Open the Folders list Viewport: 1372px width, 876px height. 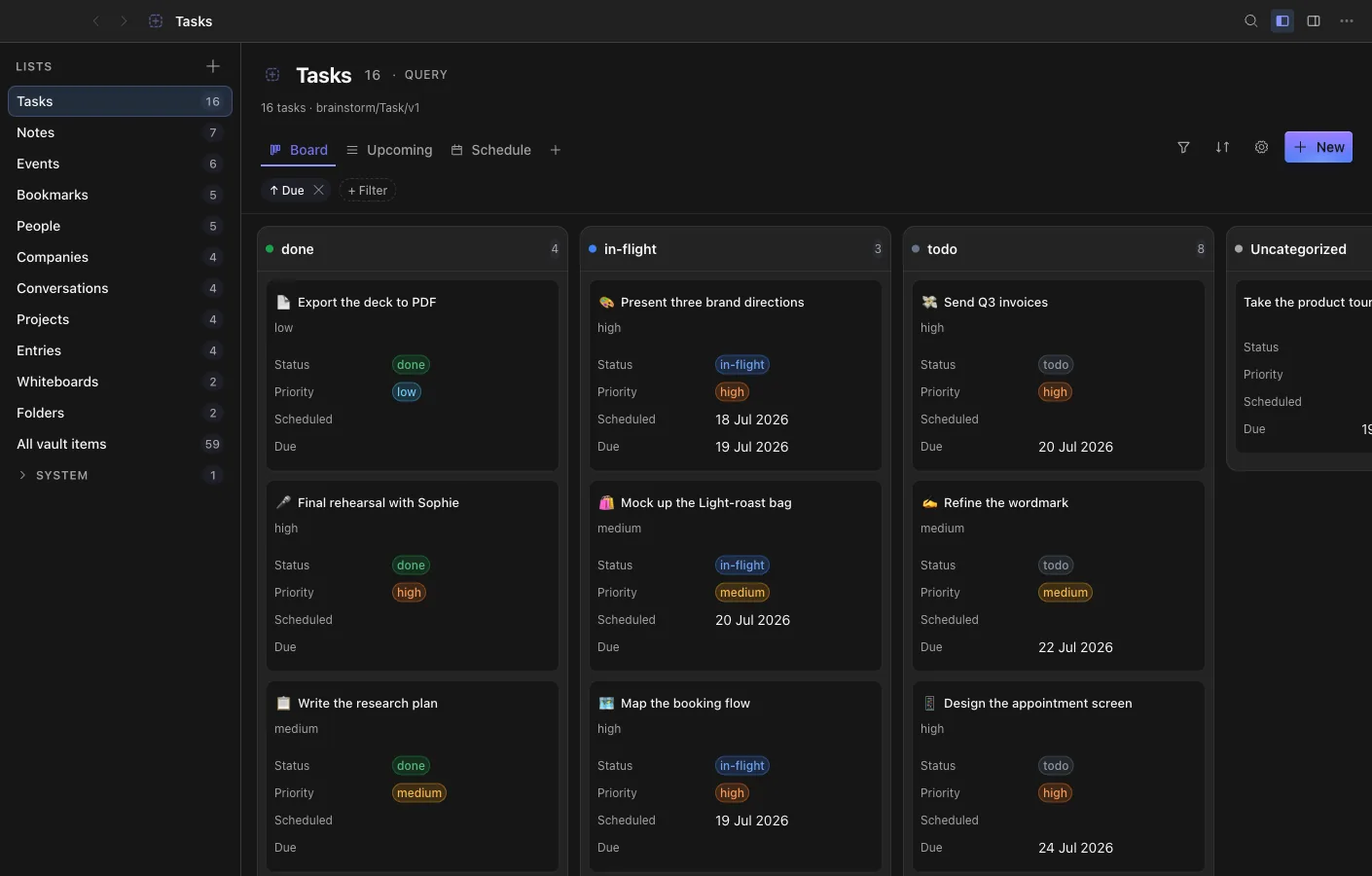(x=120, y=413)
